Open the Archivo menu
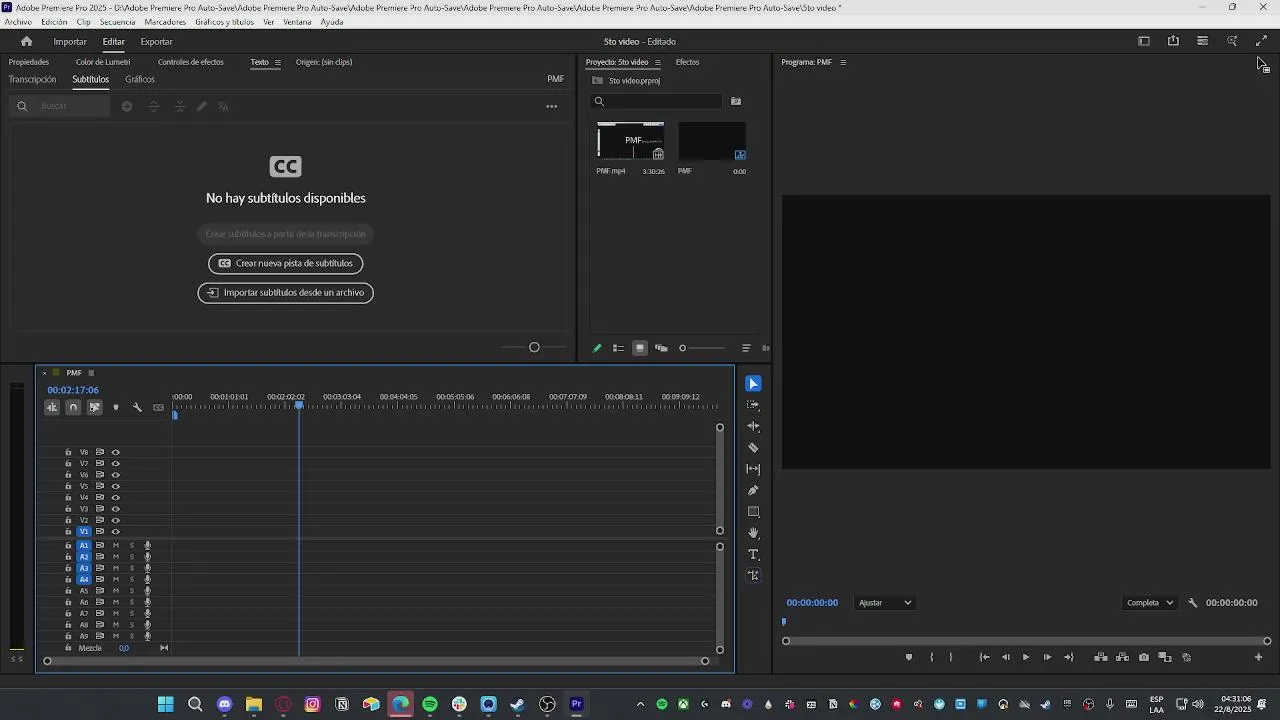Image resolution: width=1280 pixels, height=720 pixels. pos(18,22)
